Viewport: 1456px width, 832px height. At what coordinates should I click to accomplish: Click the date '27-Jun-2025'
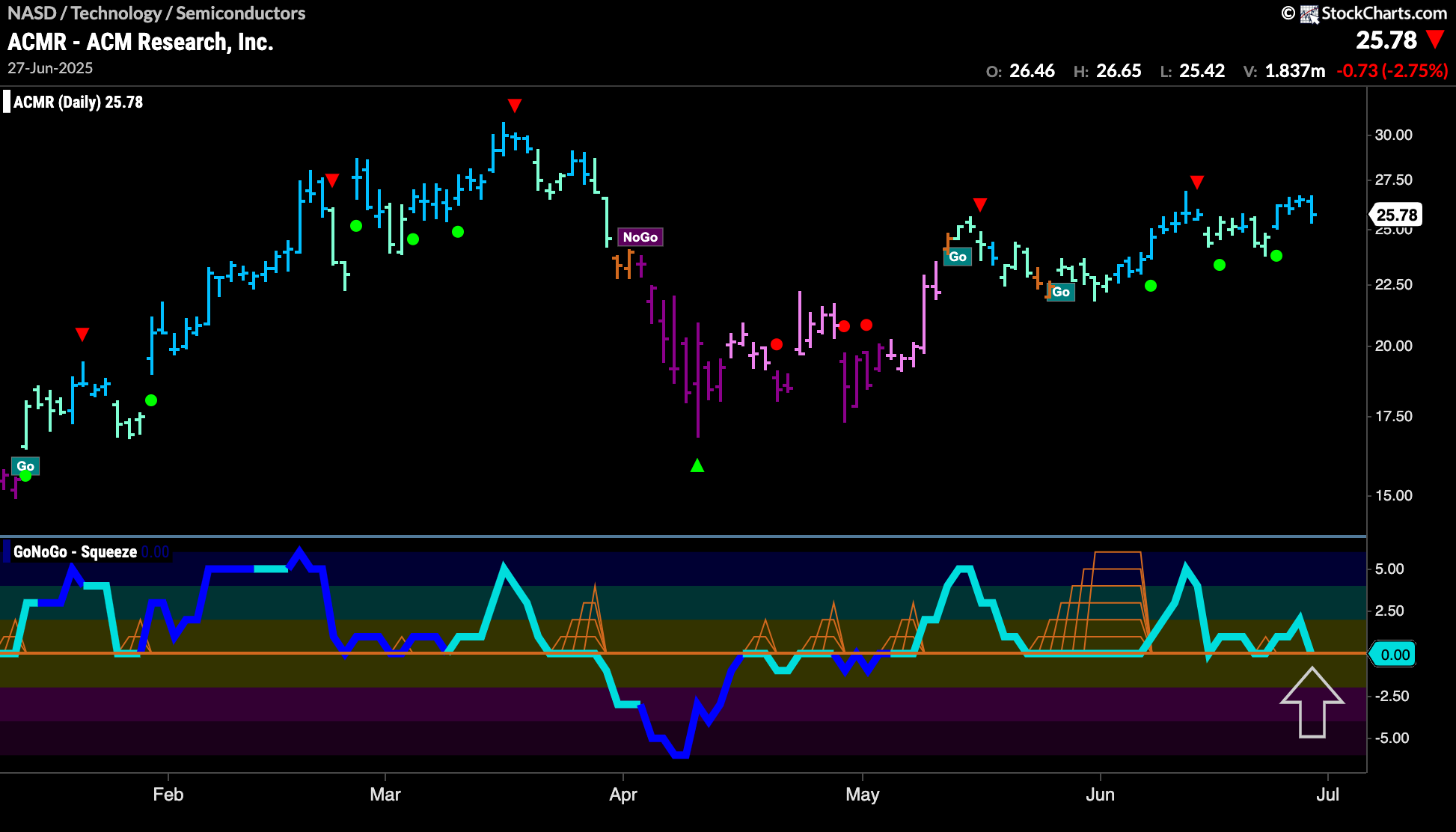click(x=50, y=68)
